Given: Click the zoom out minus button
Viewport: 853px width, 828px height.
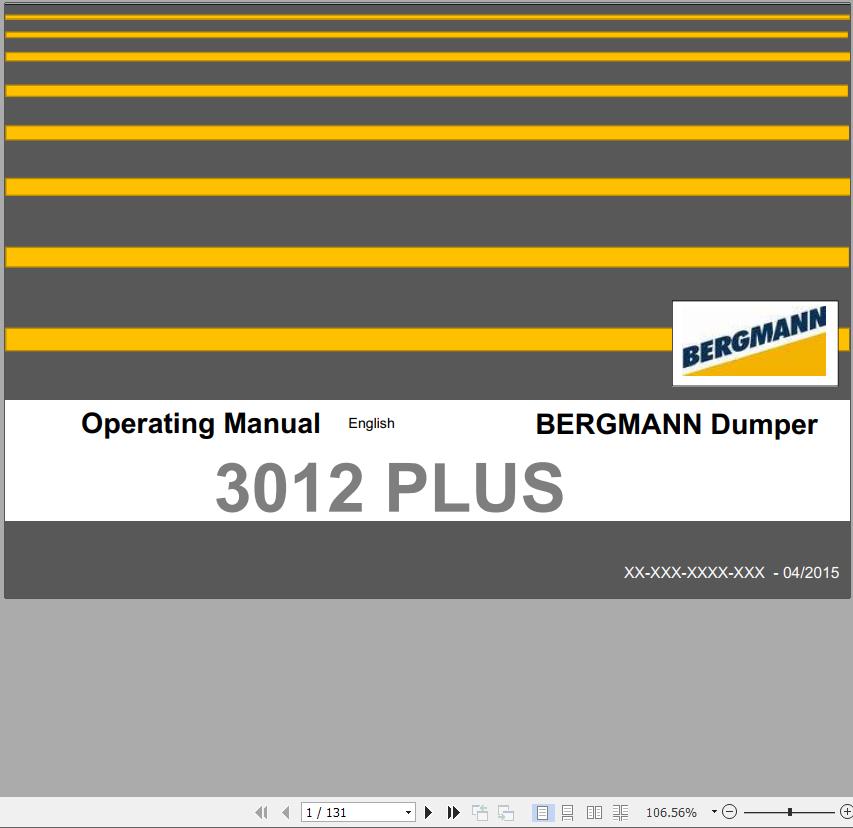Looking at the screenshot, I should tap(729, 812).
